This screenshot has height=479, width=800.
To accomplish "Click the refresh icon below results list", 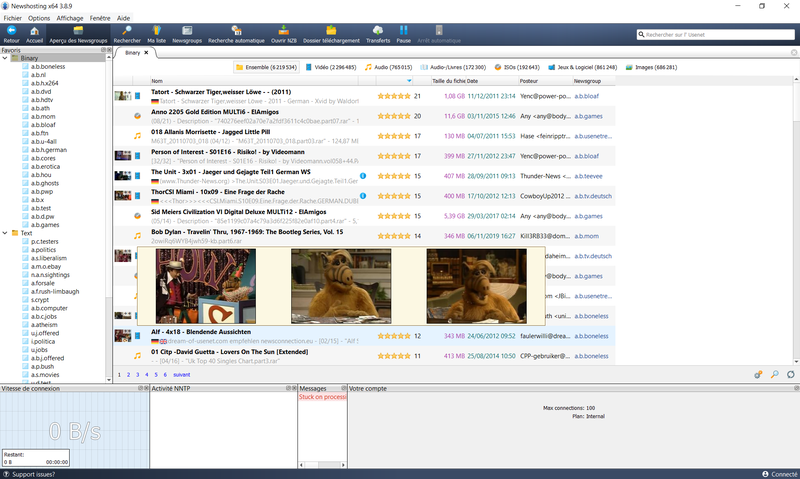I will point(790,374).
